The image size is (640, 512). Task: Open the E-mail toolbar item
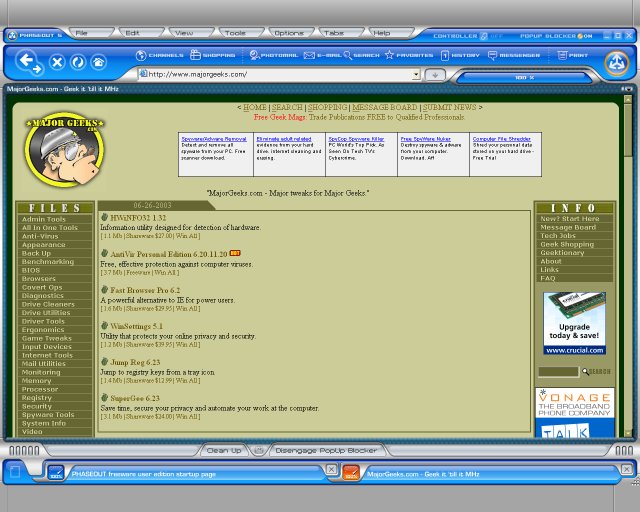coord(322,55)
